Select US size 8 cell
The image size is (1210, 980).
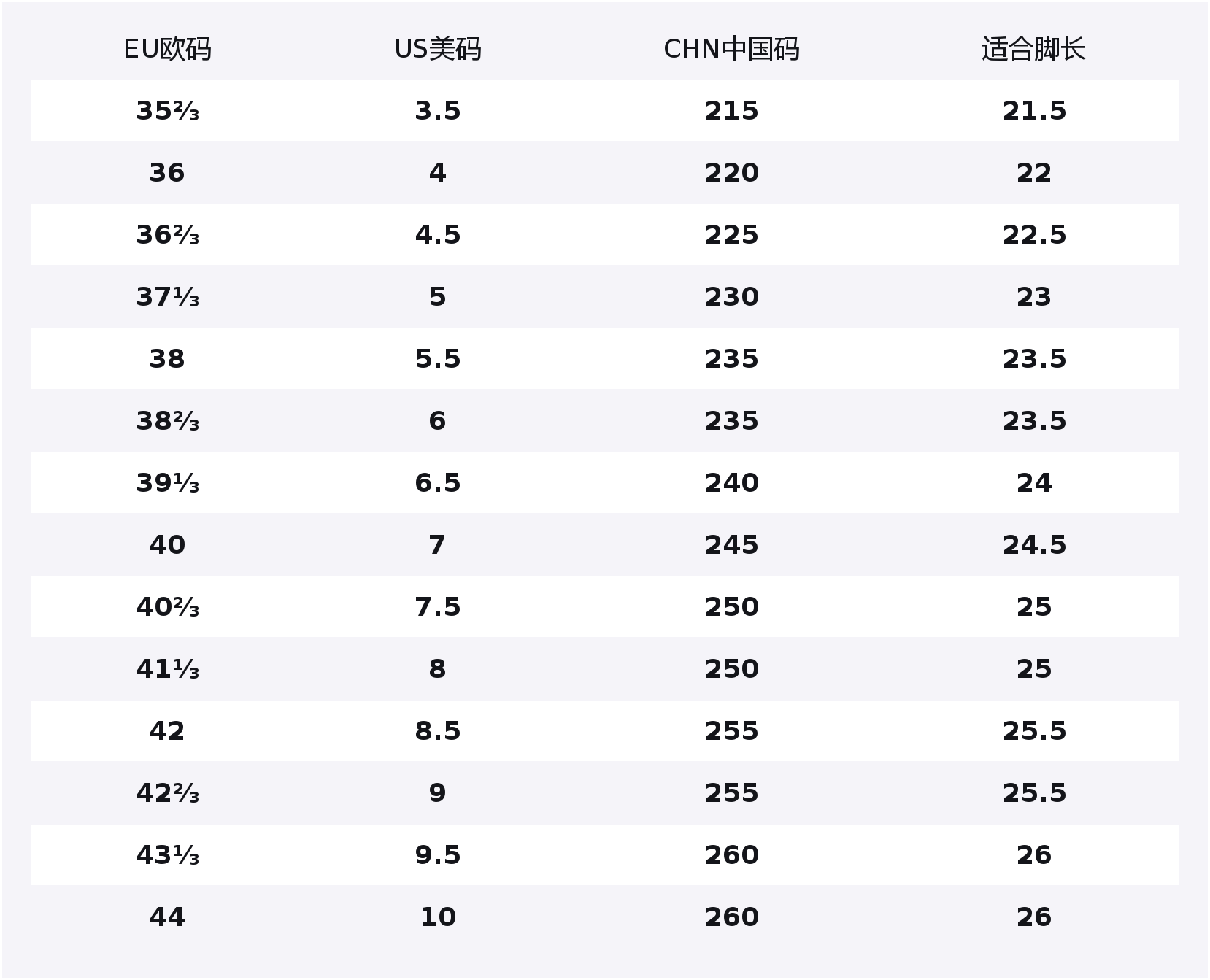[x=438, y=669]
